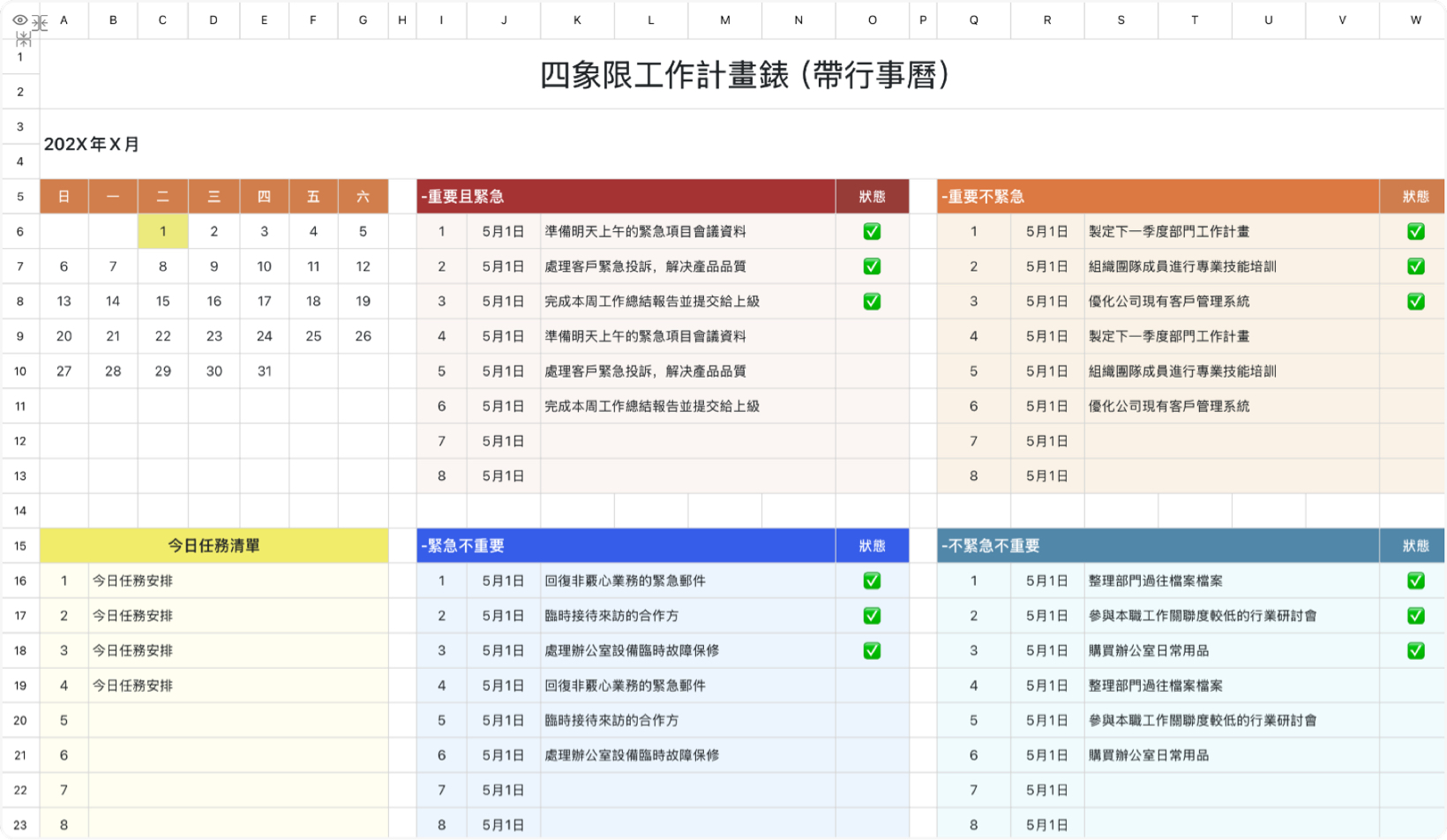Click the -重要不緊急 quadrant header
1447x840 pixels.
(1158, 197)
